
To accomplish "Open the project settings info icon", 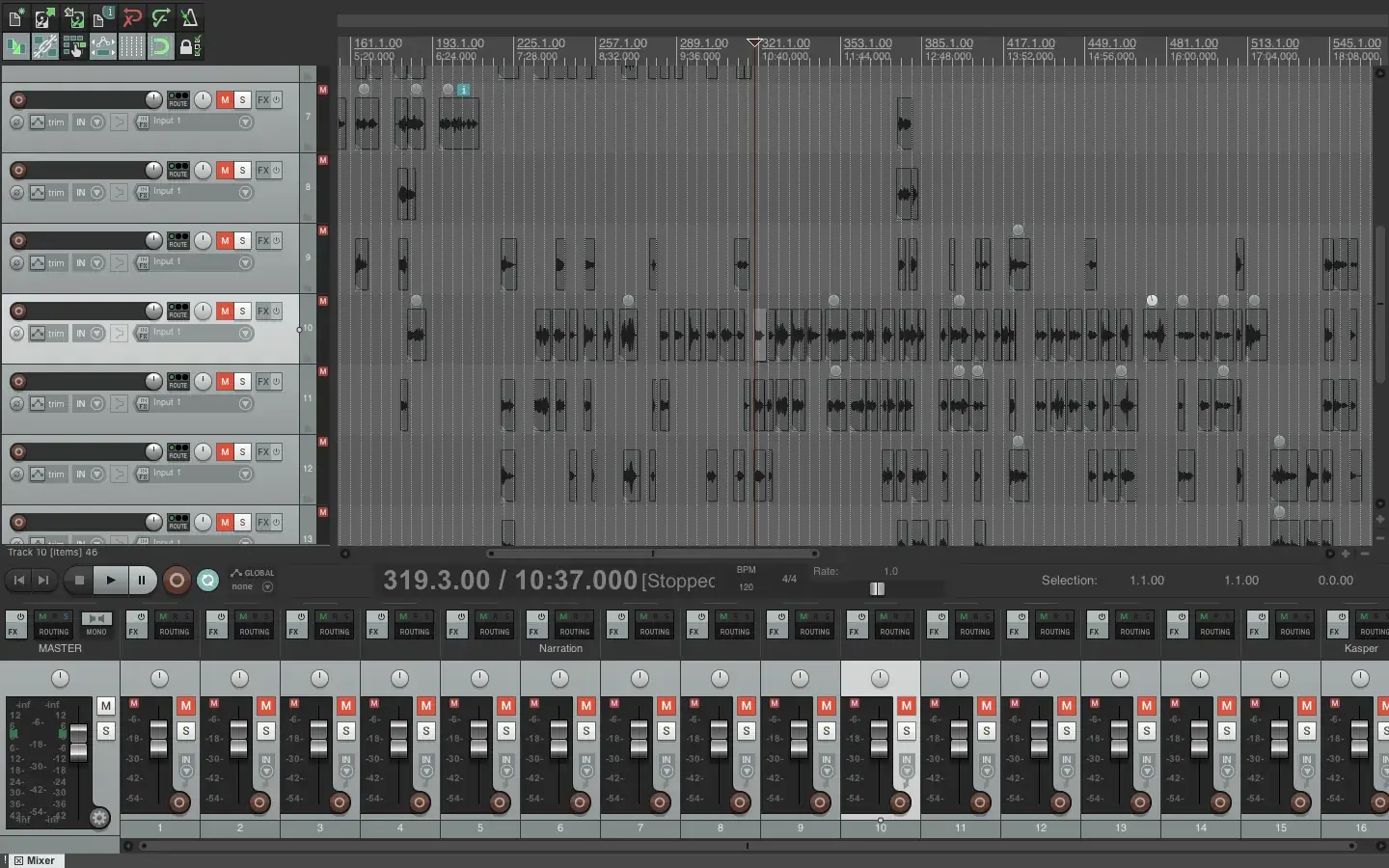I will tap(103, 17).
